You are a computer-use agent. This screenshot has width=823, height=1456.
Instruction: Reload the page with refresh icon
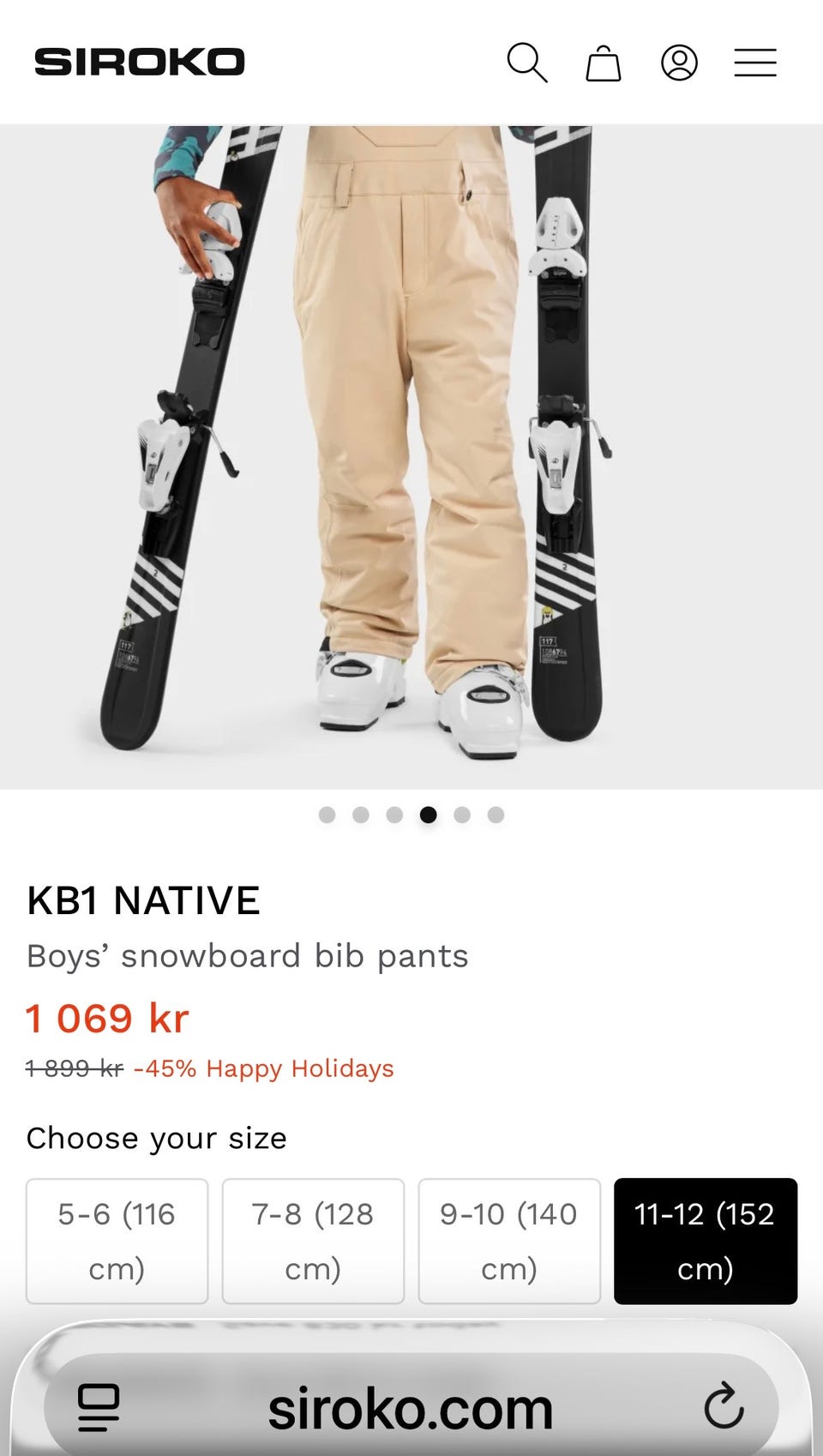coord(724,1405)
